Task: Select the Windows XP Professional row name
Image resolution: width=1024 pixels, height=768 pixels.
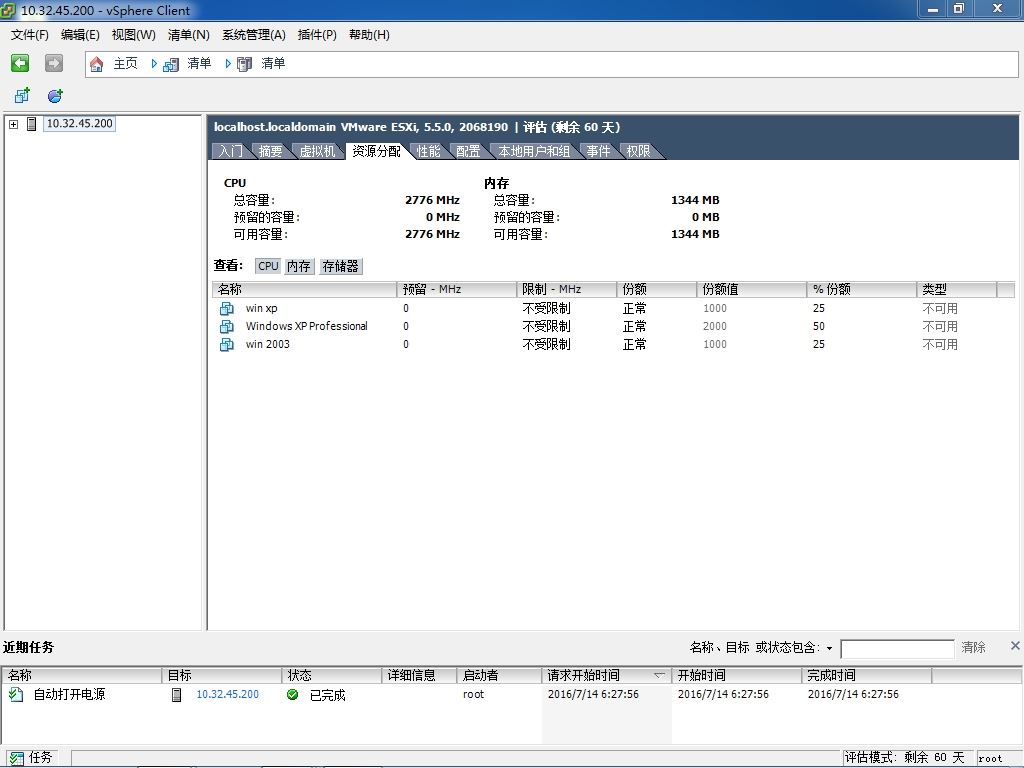Action: (x=306, y=327)
